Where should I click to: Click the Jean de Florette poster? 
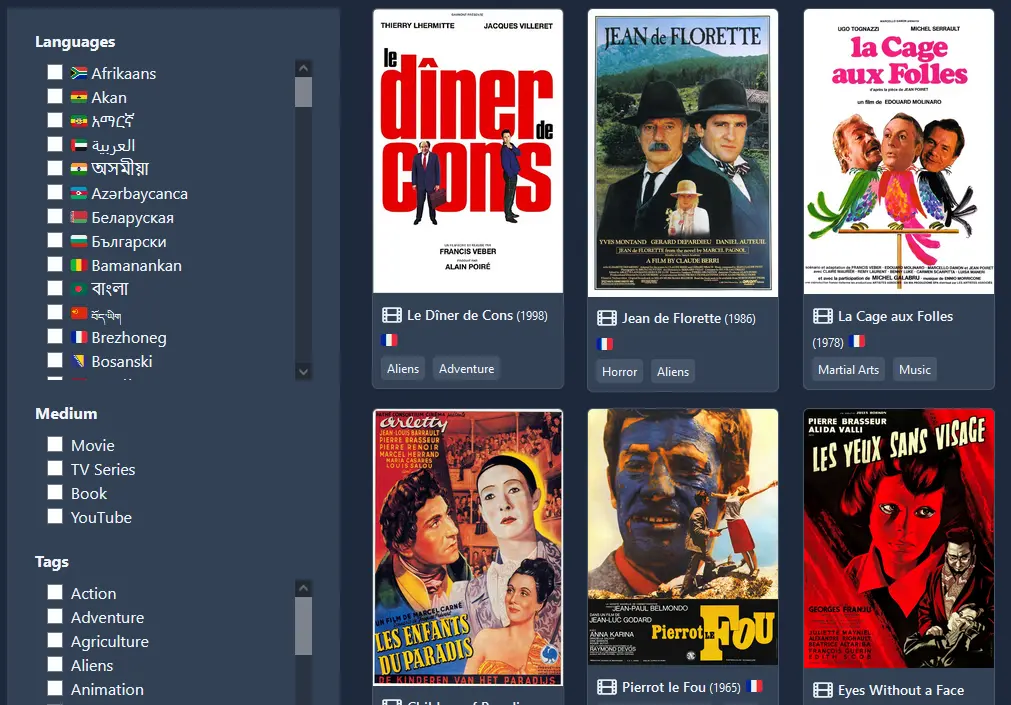coord(683,153)
